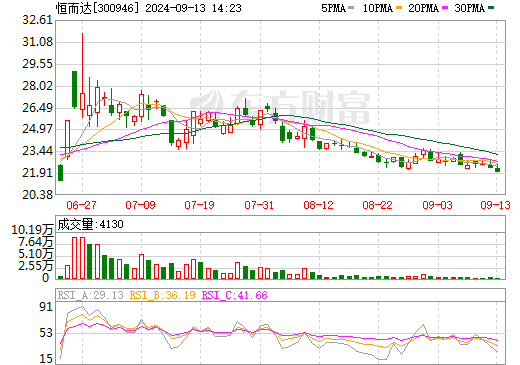The image size is (520, 365).
Task: Click the 20PMA legend label
Action: click(x=423, y=8)
